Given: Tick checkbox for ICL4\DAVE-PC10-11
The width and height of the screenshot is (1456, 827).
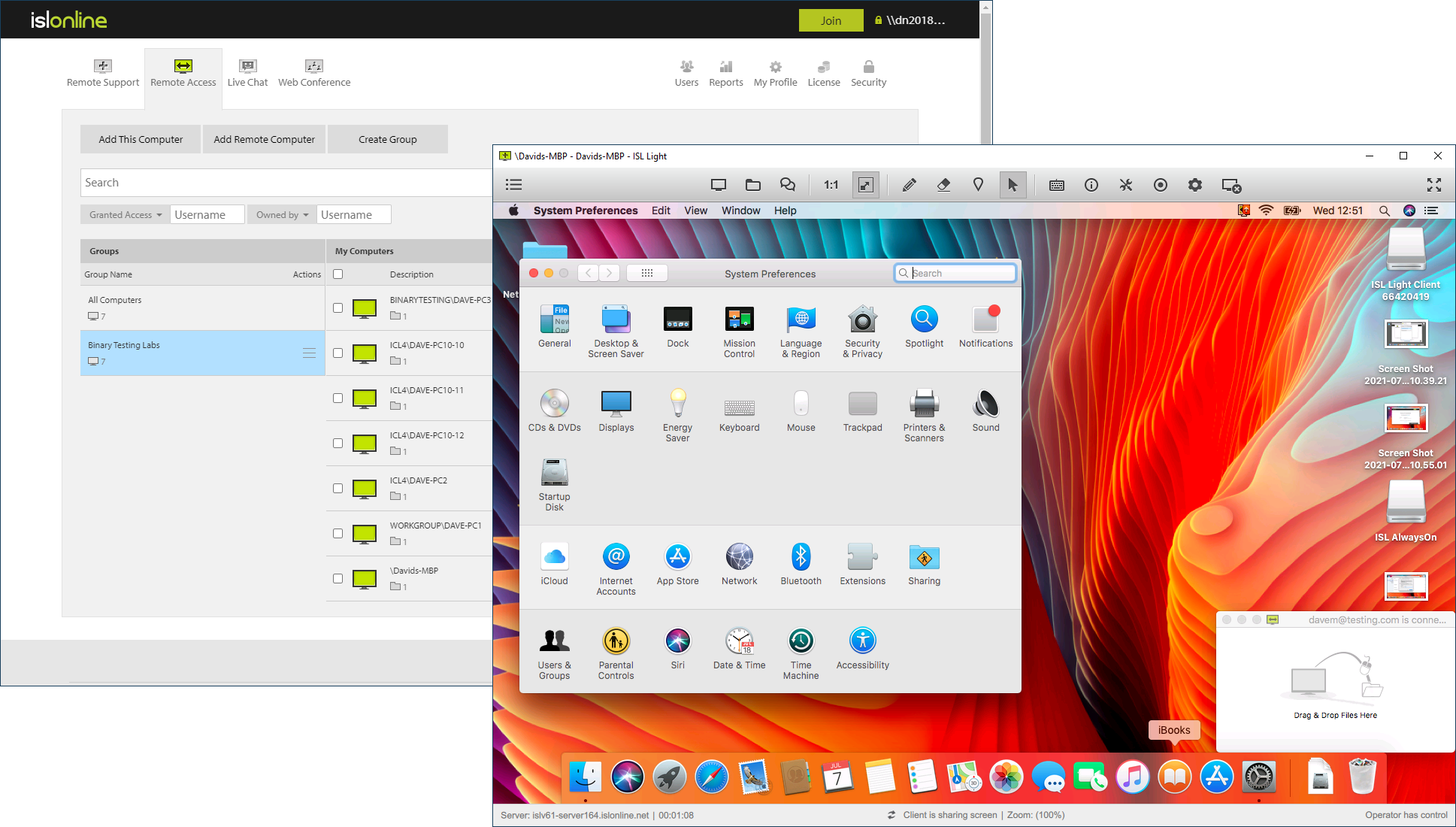Looking at the screenshot, I should [x=338, y=398].
